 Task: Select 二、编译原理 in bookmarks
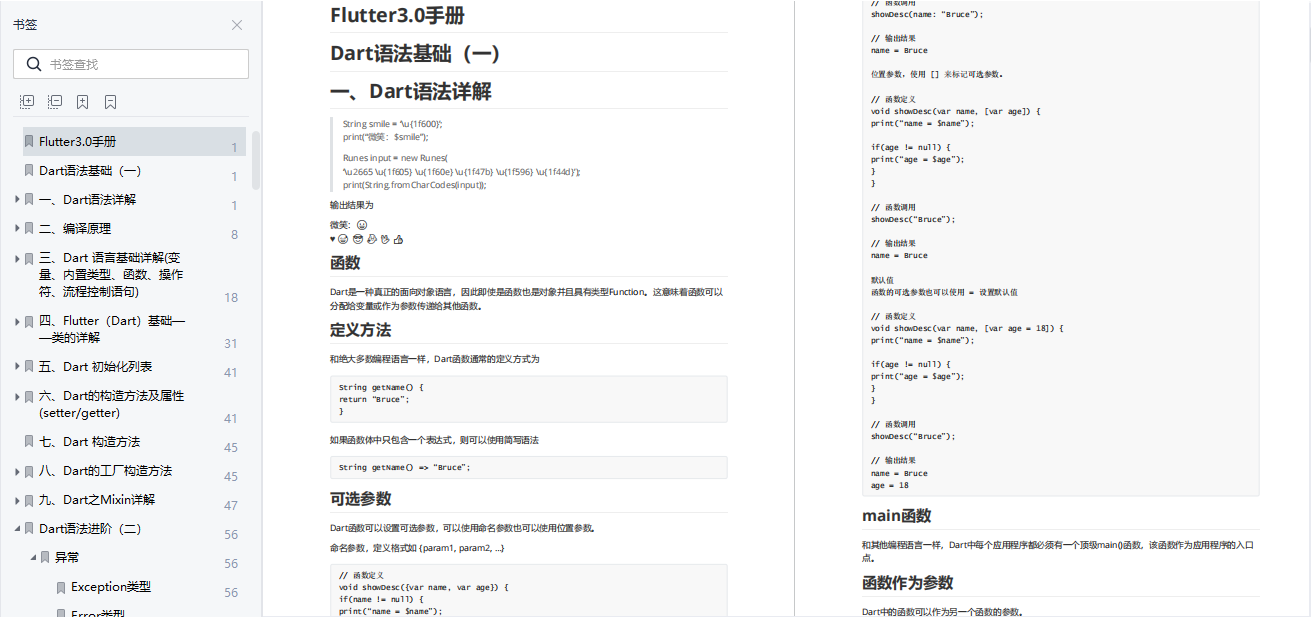pos(75,228)
